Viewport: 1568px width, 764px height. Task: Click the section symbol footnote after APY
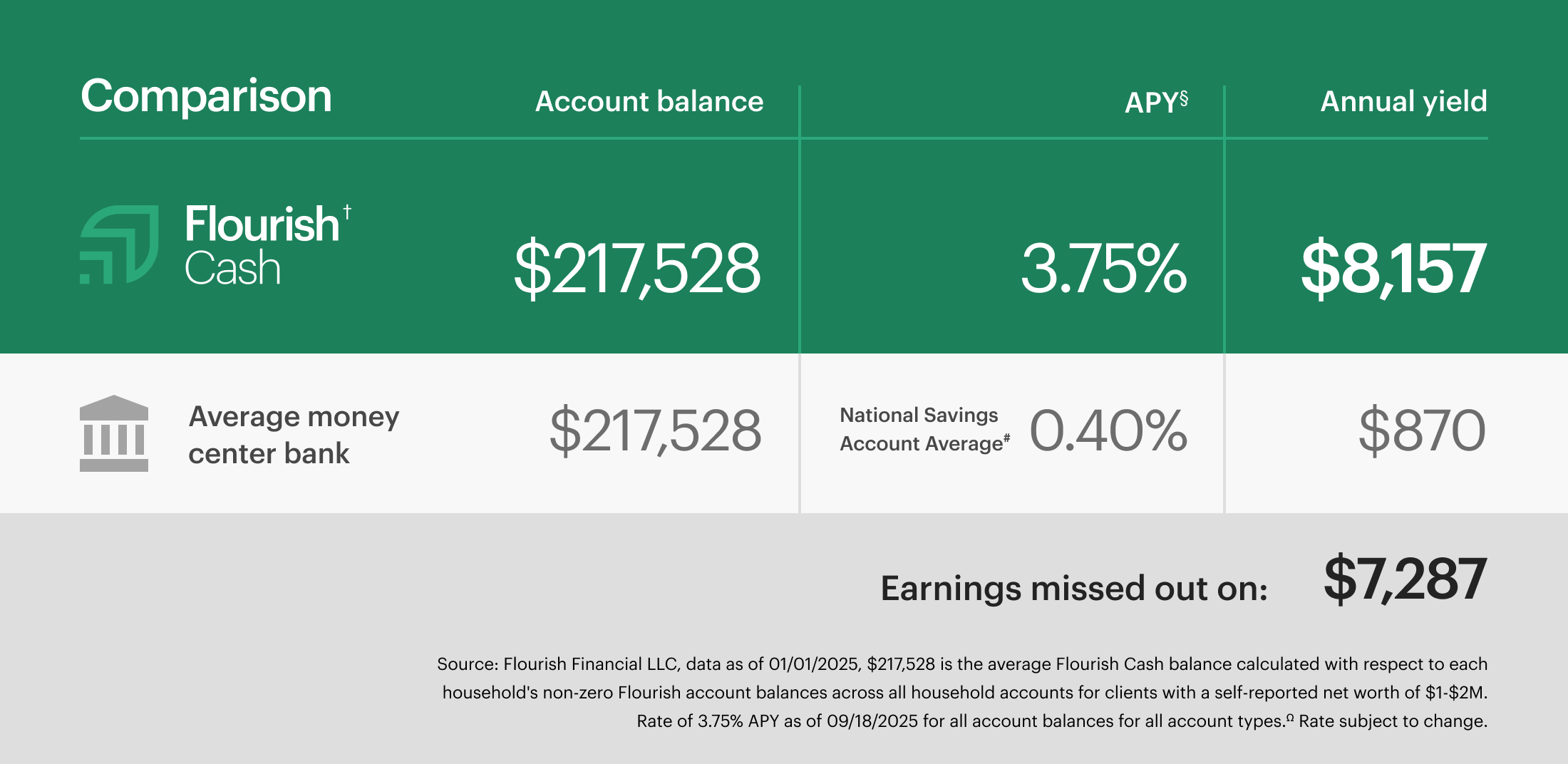tap(1184, 98)
